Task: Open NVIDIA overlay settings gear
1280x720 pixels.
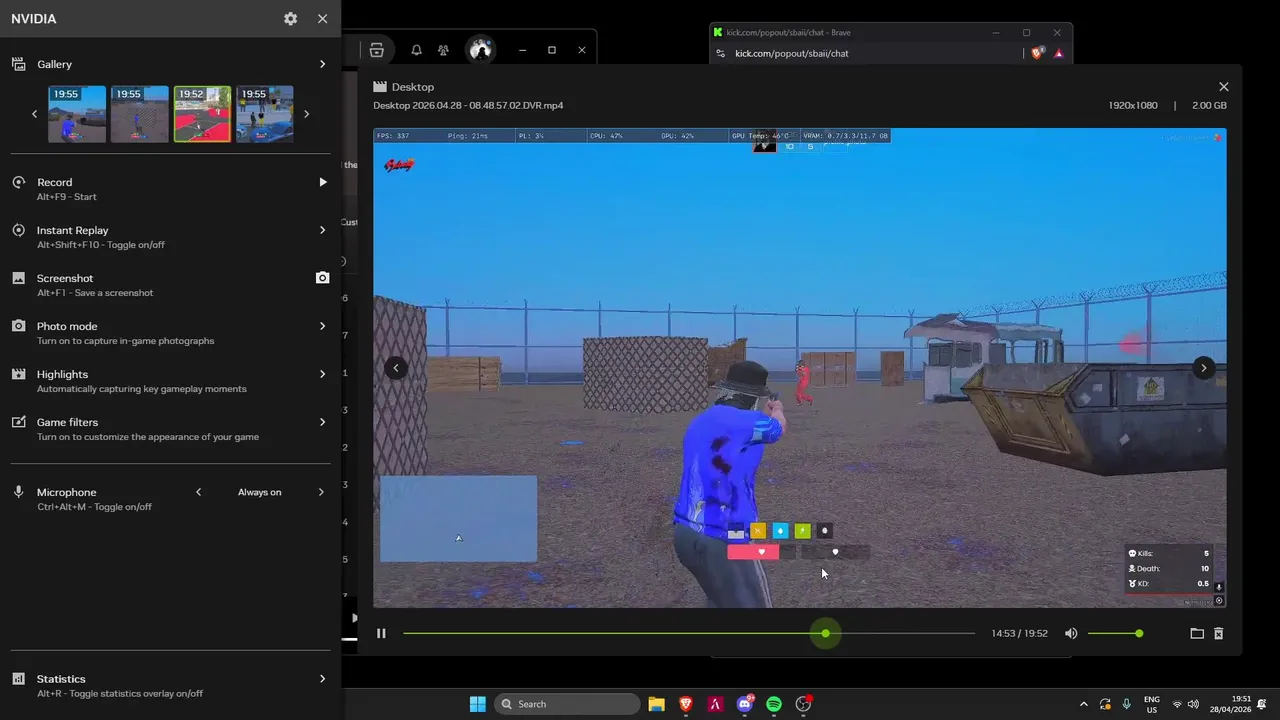Action: point(290,19)
